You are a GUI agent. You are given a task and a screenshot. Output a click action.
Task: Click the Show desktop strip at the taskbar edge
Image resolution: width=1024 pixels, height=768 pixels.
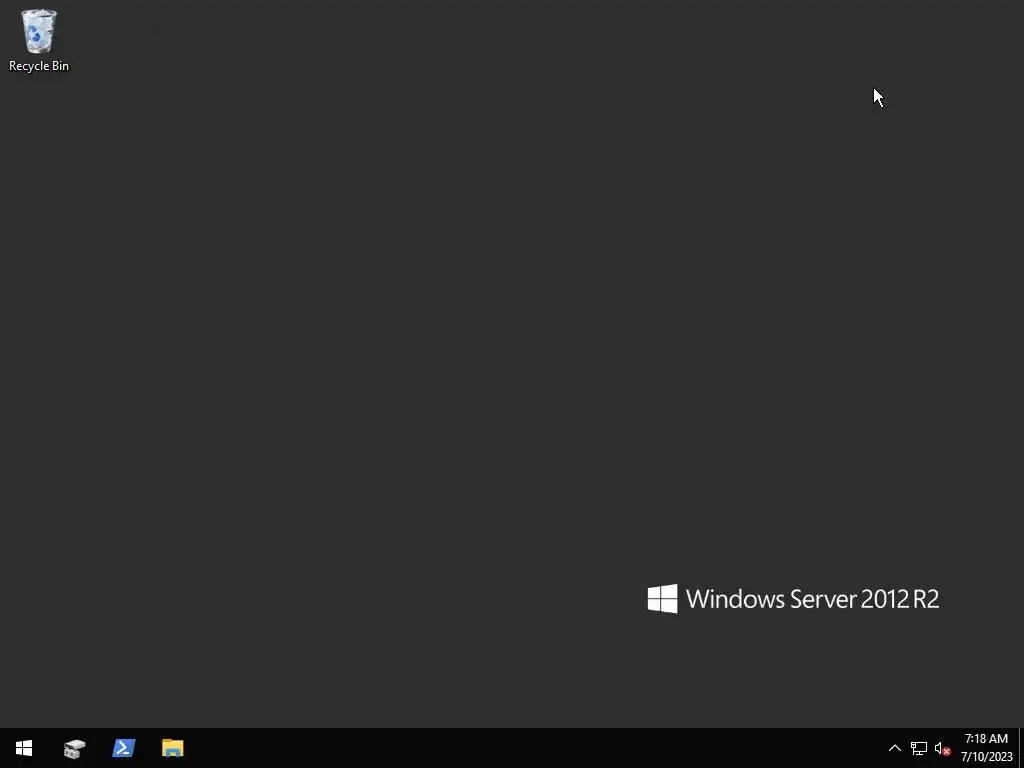click(x=1021, y=748)
